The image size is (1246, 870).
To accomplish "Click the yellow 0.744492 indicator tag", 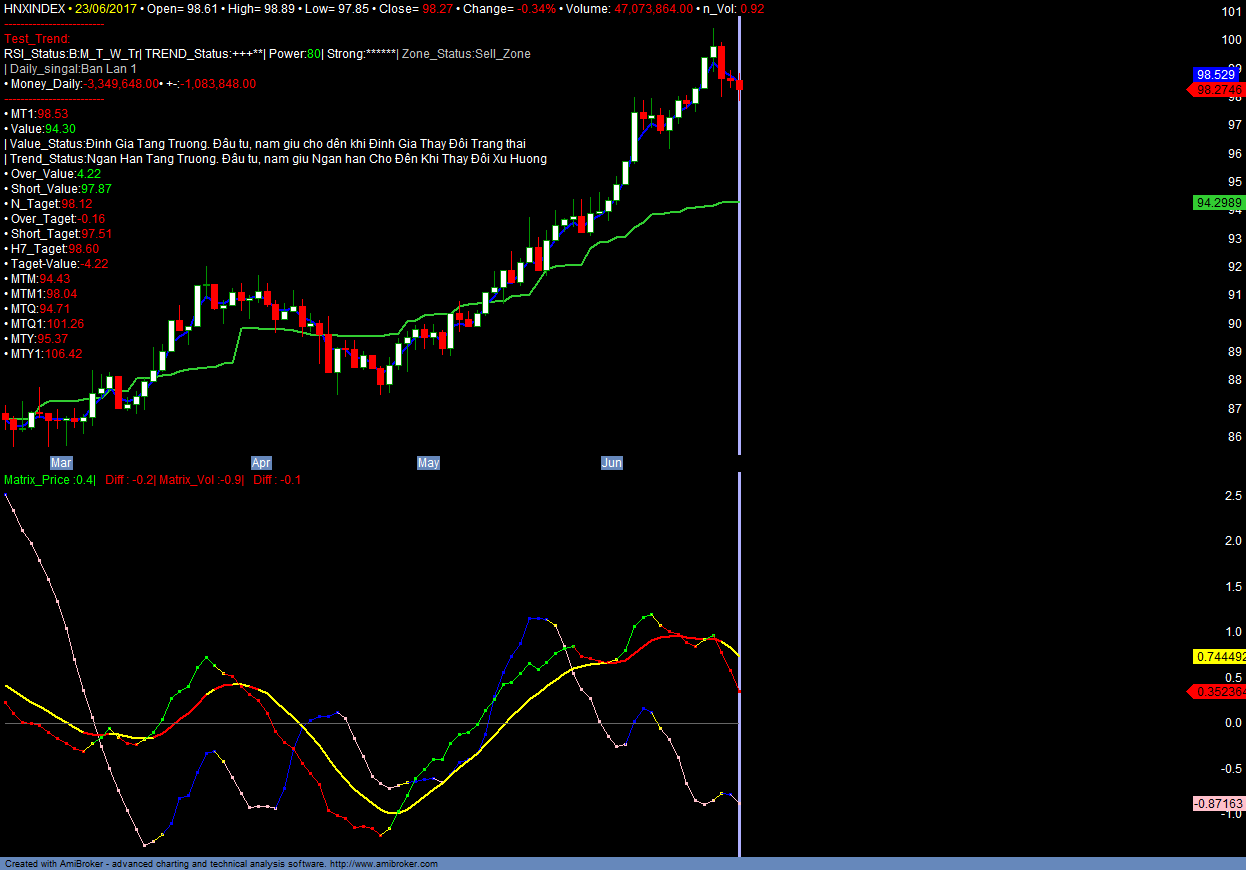I will coord(1218,657).
